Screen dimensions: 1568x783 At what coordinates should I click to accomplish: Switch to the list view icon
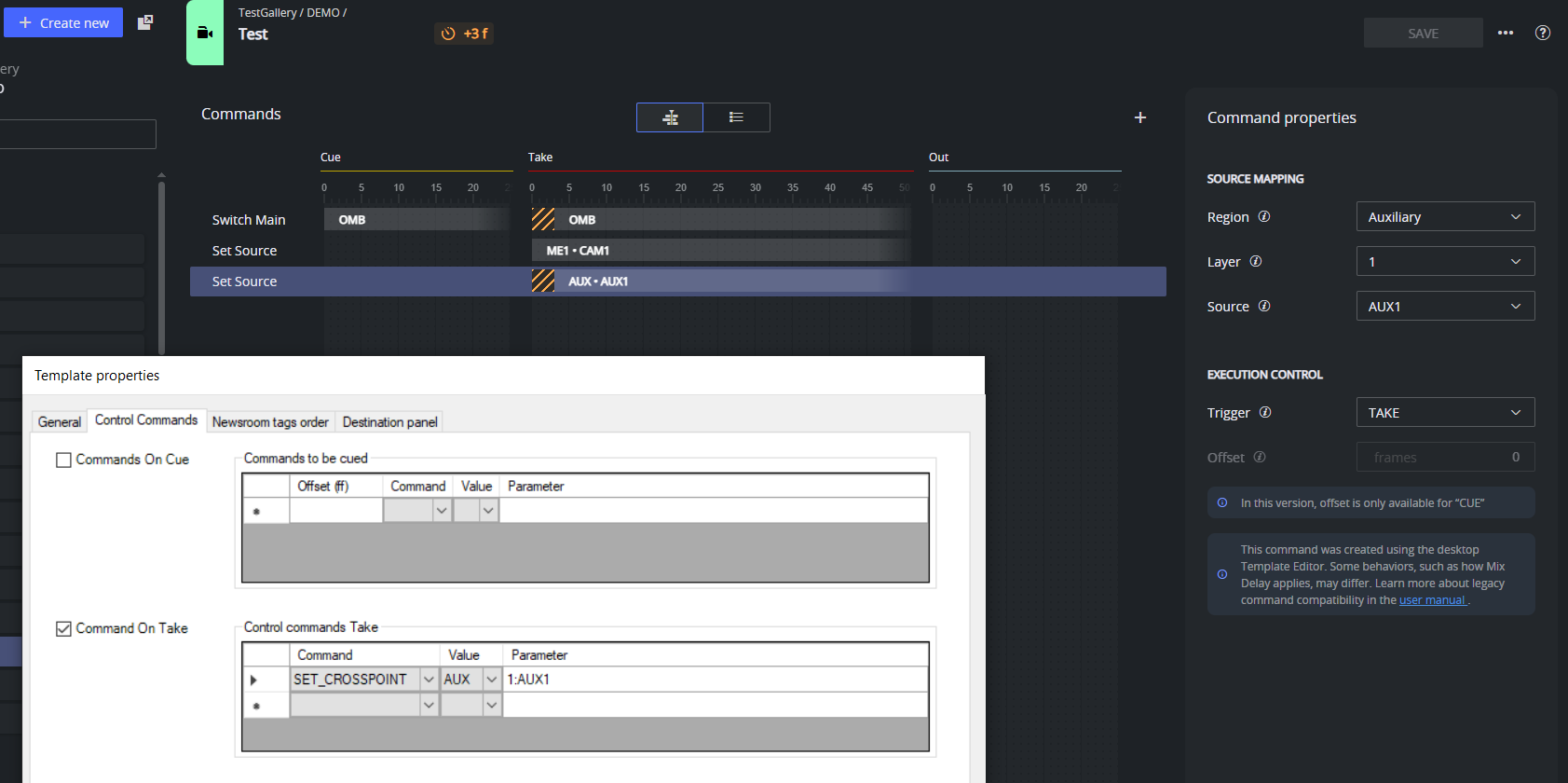pos(737,117)
